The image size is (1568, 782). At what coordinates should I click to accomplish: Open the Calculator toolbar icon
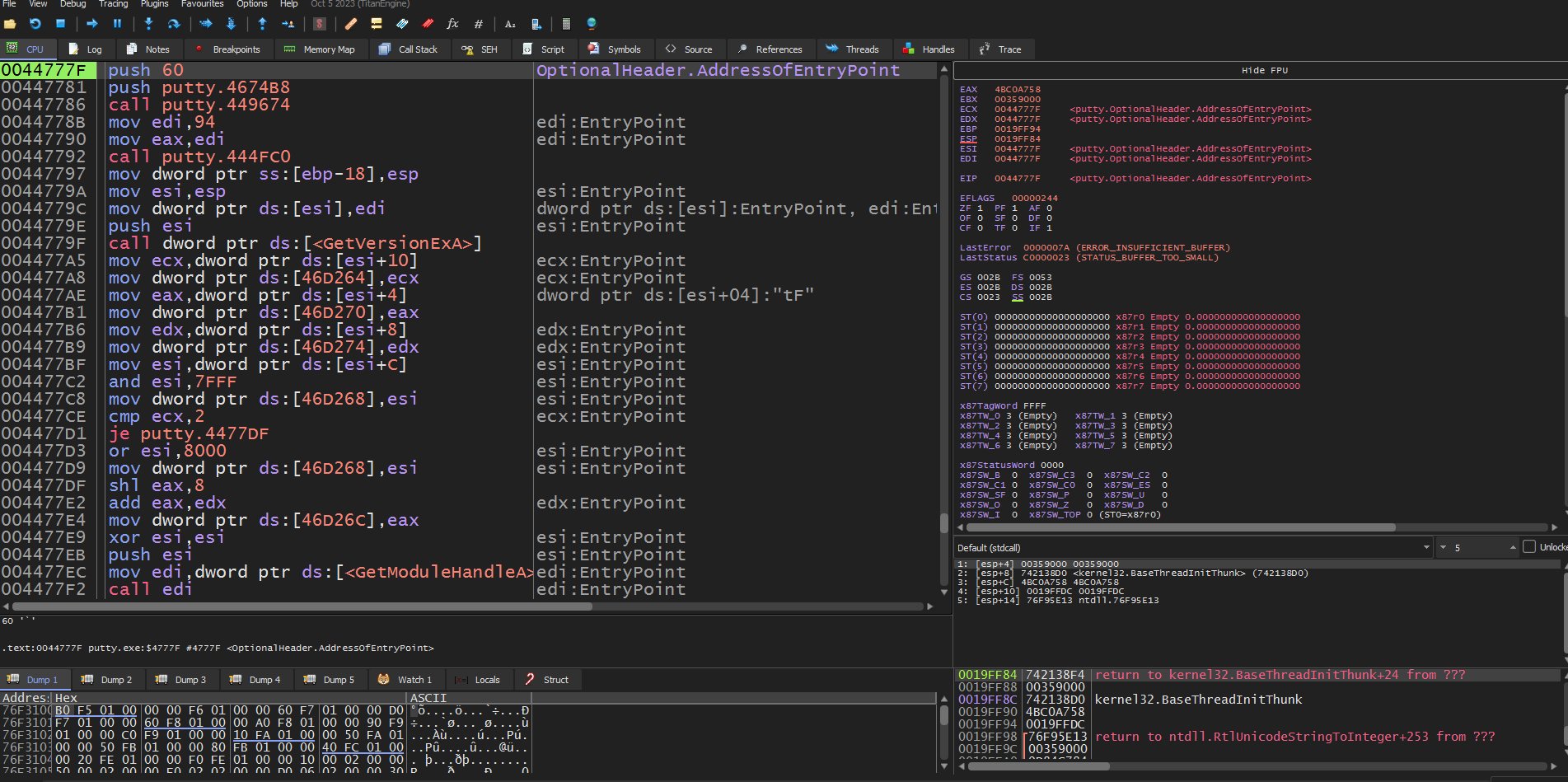point(566,24)
